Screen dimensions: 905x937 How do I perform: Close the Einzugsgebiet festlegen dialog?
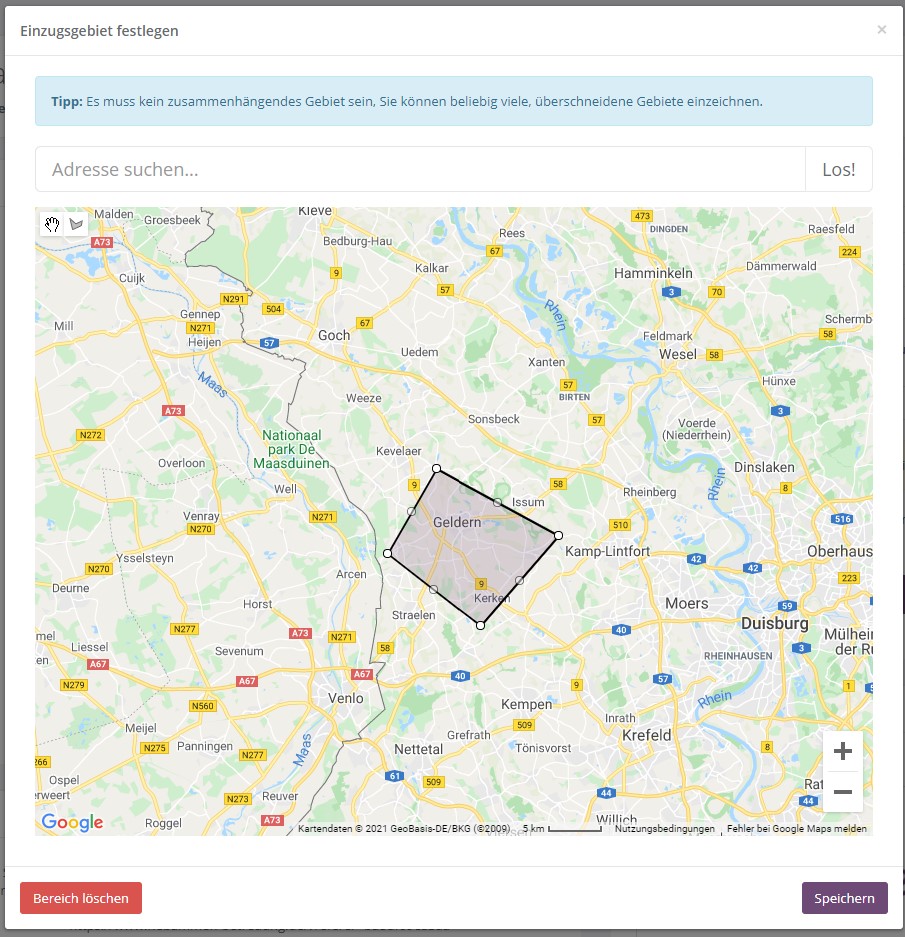click(x=881, y=30)
